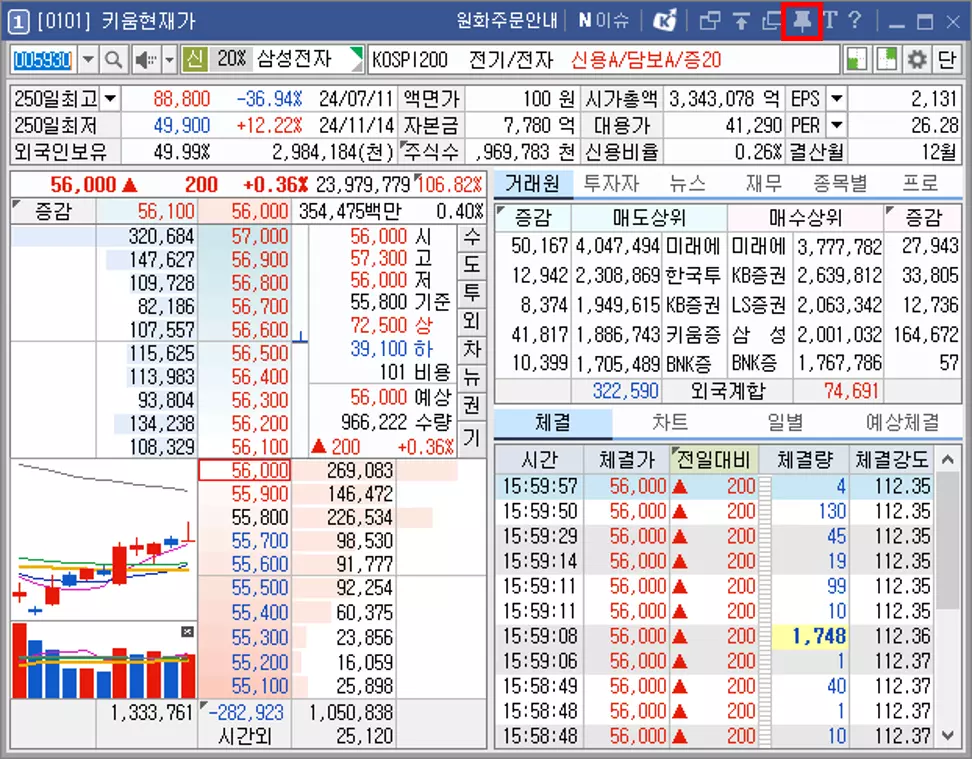Viewport: 972px width, 759px height.
Task: Switch to the 거래원 tab
Action: [x=532, y=184]
